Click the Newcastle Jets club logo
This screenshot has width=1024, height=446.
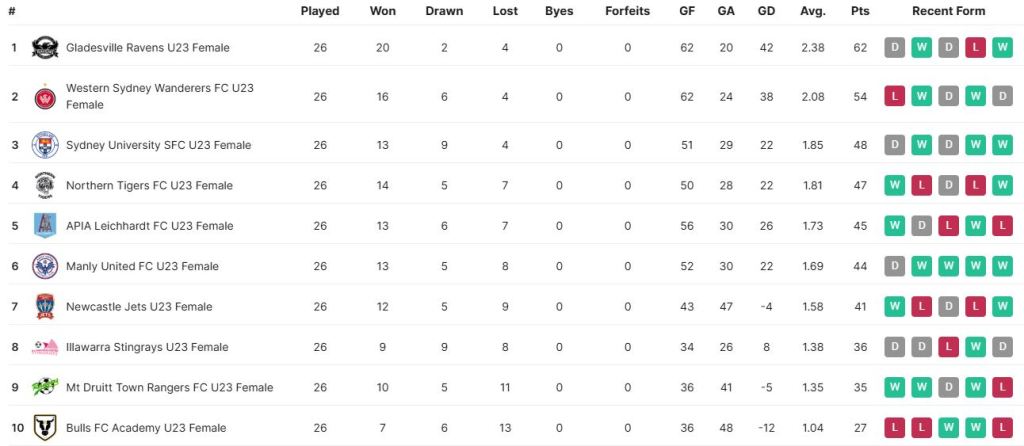(x=45, y=307)
